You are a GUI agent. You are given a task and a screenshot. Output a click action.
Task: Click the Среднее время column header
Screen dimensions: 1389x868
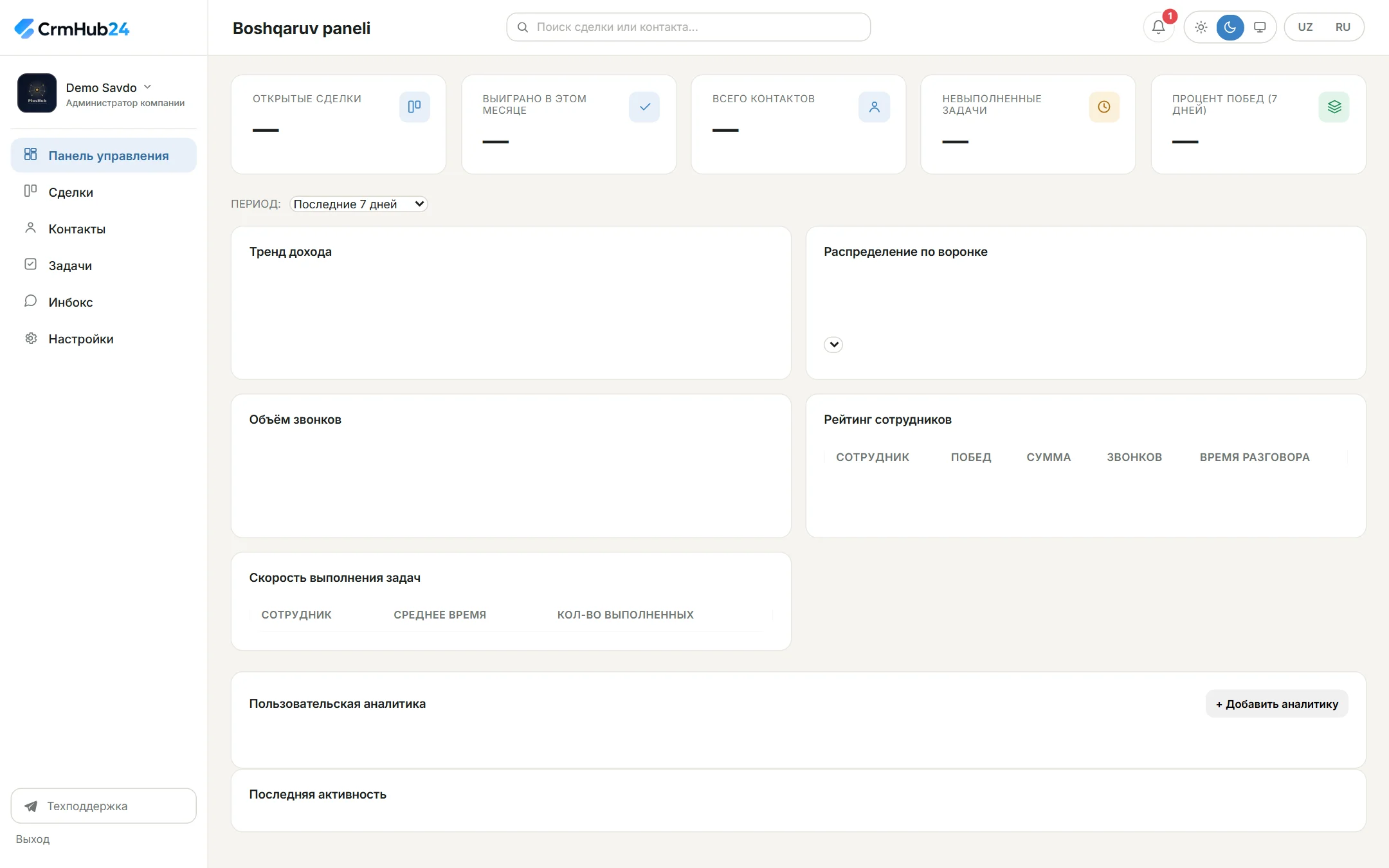point(440,615)
